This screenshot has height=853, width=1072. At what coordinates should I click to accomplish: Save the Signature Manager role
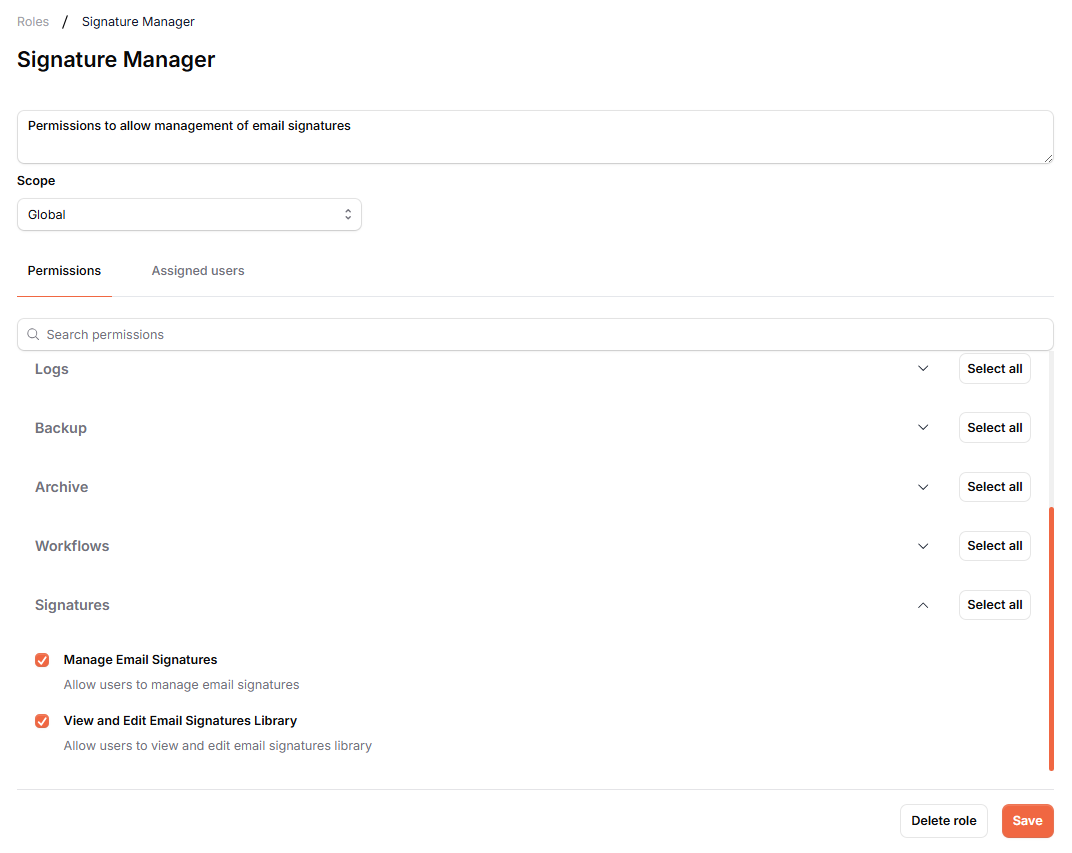pyautogui.click(x=1028, y=821)
